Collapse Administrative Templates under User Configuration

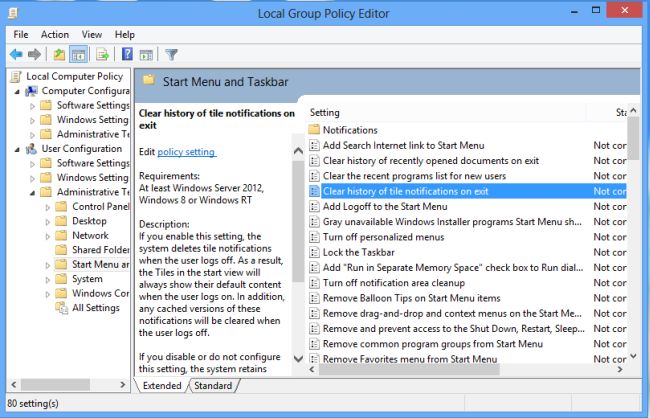point(32,193)
